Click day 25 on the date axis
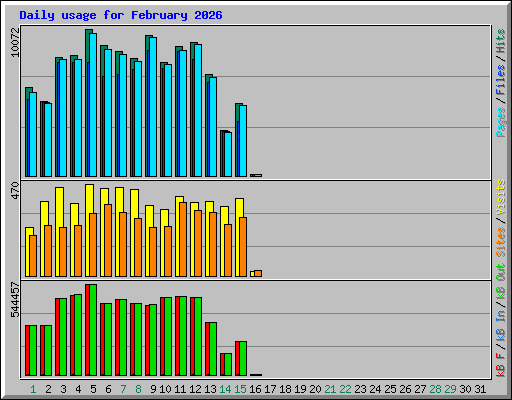This screenshot has height=400, width=512. [390, 389]
